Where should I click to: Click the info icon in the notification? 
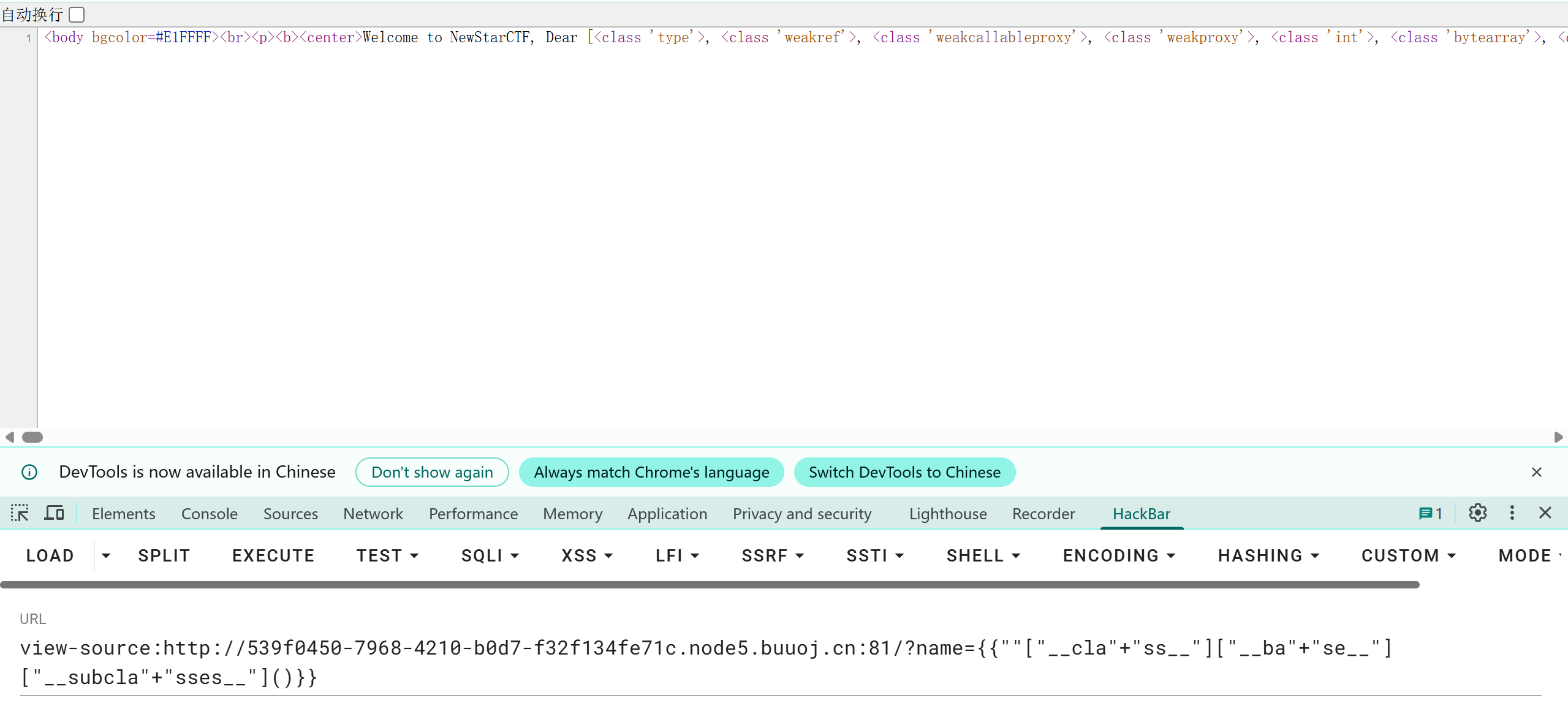[29, 472]
